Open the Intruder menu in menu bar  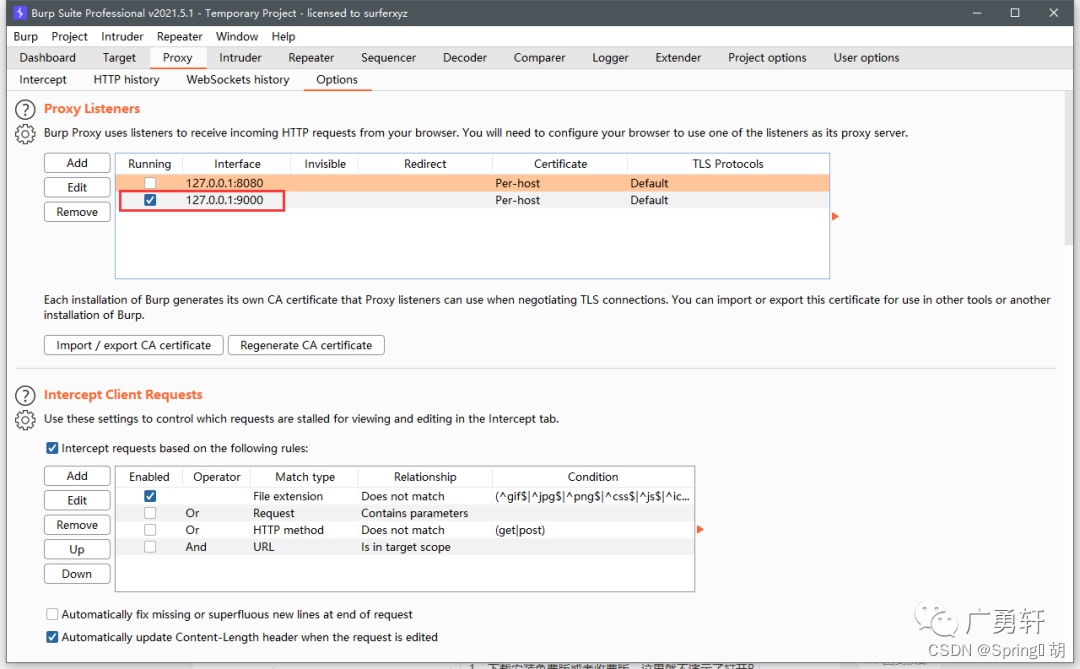point(122,37)
